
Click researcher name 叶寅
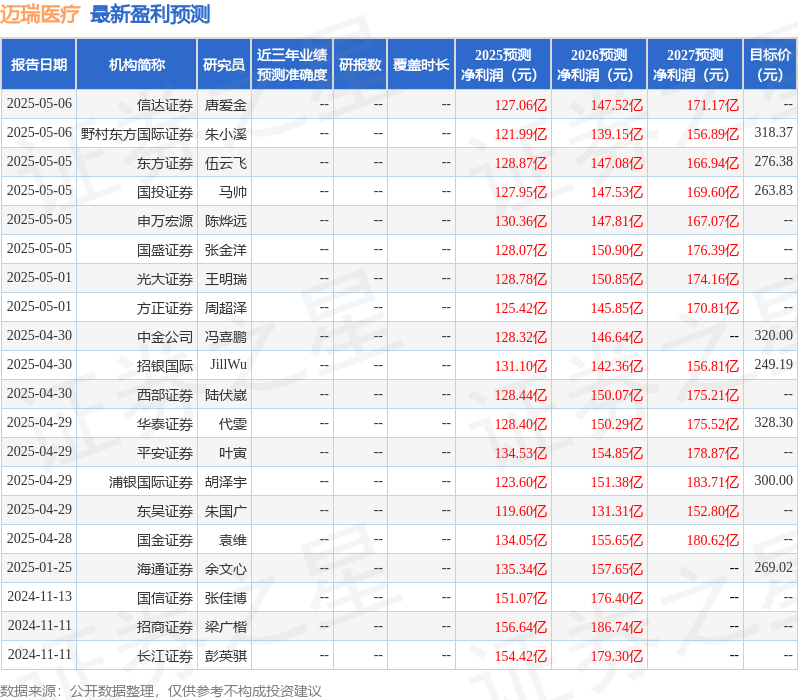click(233, 454)
